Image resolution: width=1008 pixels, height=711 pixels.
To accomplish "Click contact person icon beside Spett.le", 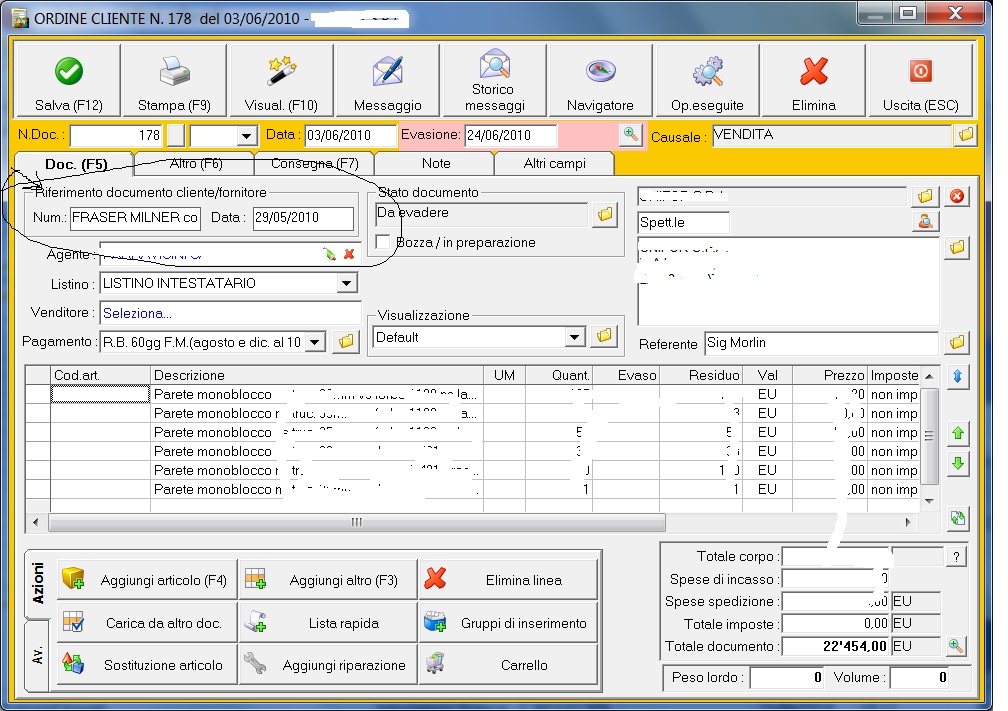I will pyautogui.click(x=925, y=222).
